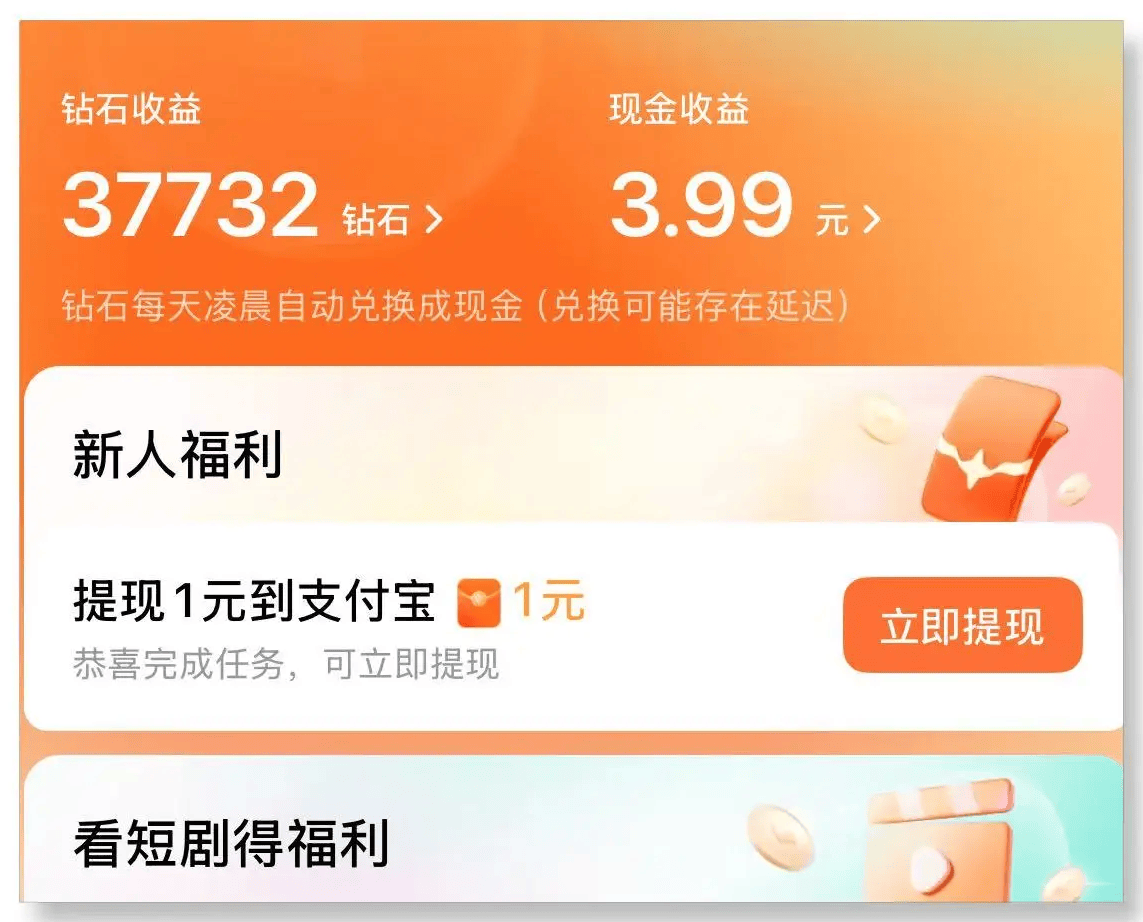Click the video clapperboard illustration
Image resolution: width=1143 pixels, height=922 pixels.
point(940,842)
